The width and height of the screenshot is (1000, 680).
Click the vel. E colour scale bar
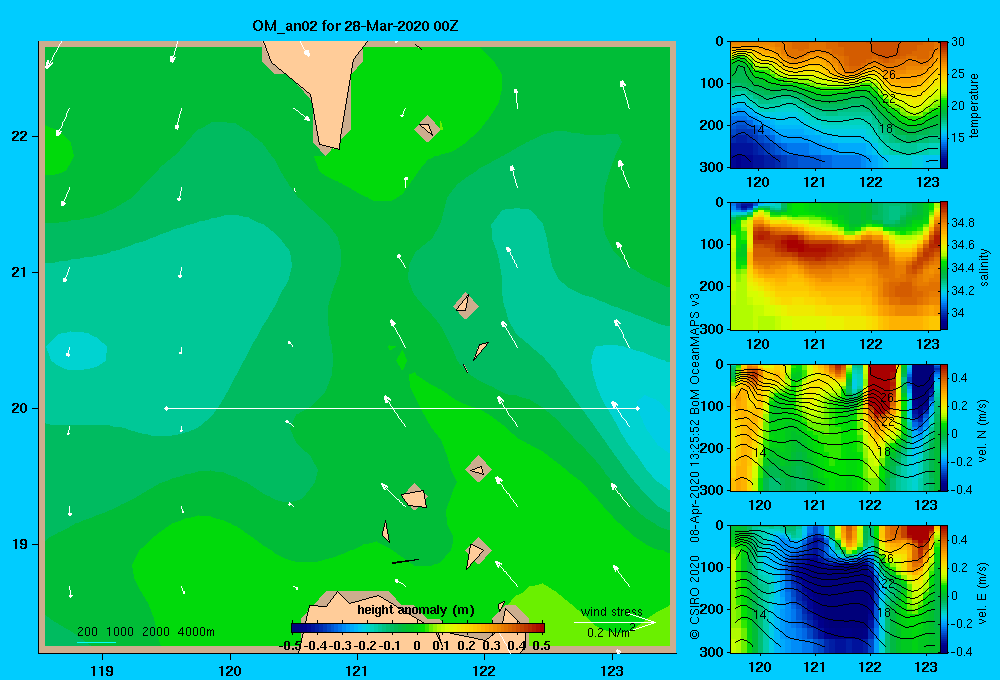(944, 589)
